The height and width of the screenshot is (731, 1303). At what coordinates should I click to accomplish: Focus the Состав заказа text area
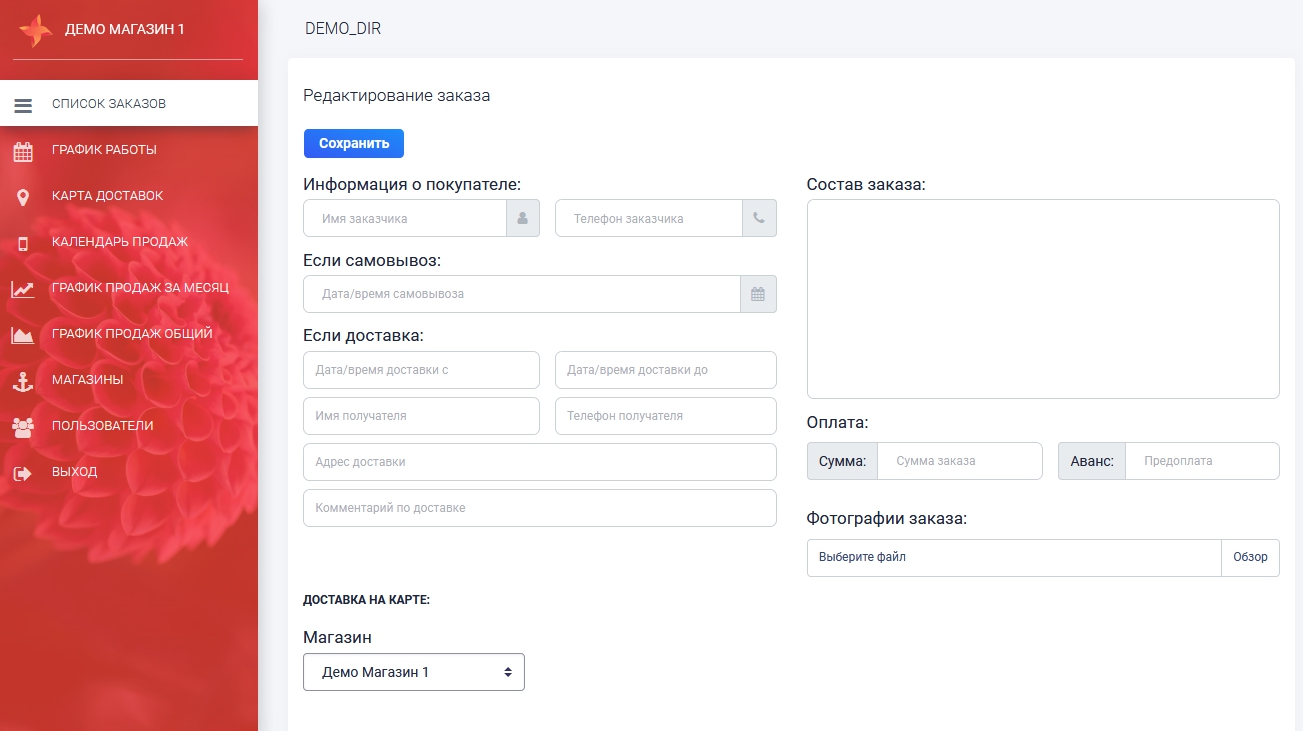coord(1042,299)
